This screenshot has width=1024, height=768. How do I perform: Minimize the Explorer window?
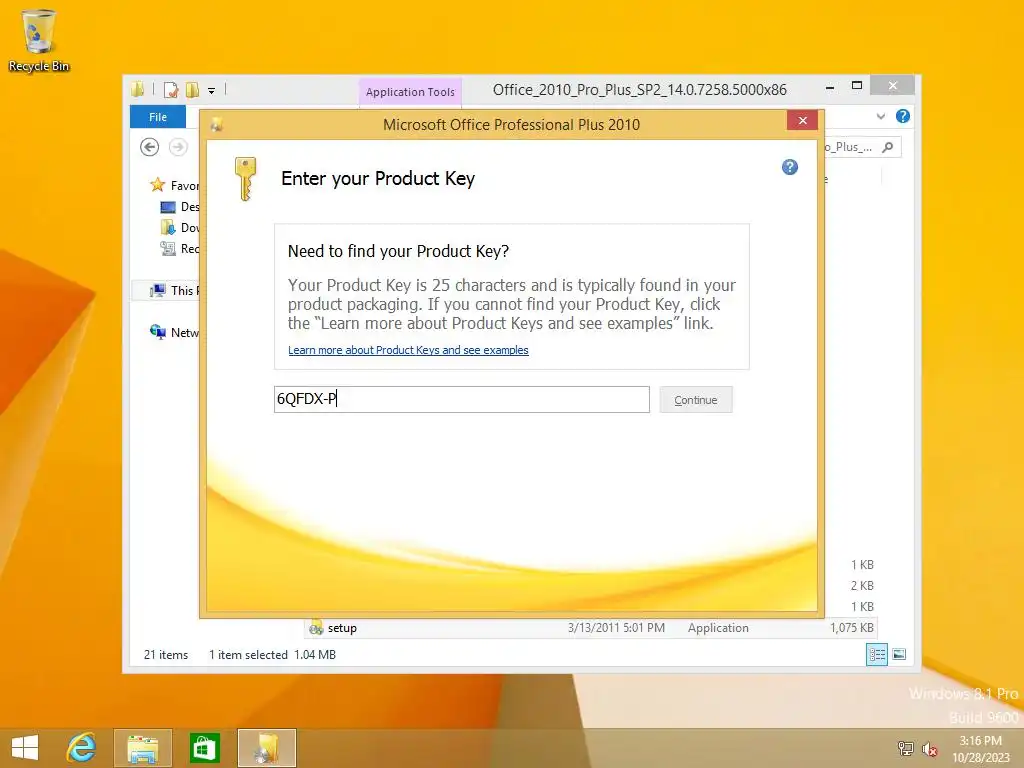click(x=829, y=86)
